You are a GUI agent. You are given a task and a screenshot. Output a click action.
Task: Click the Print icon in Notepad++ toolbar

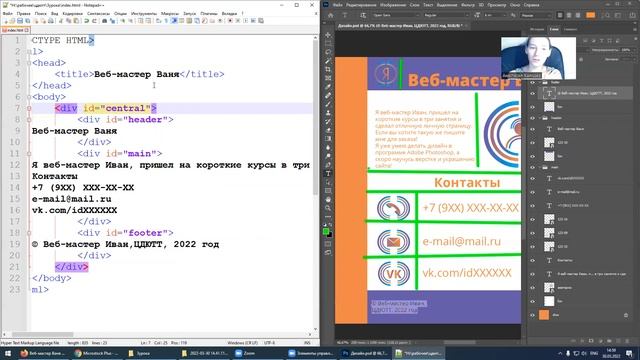pyautogui.click(x=51, y=20)
